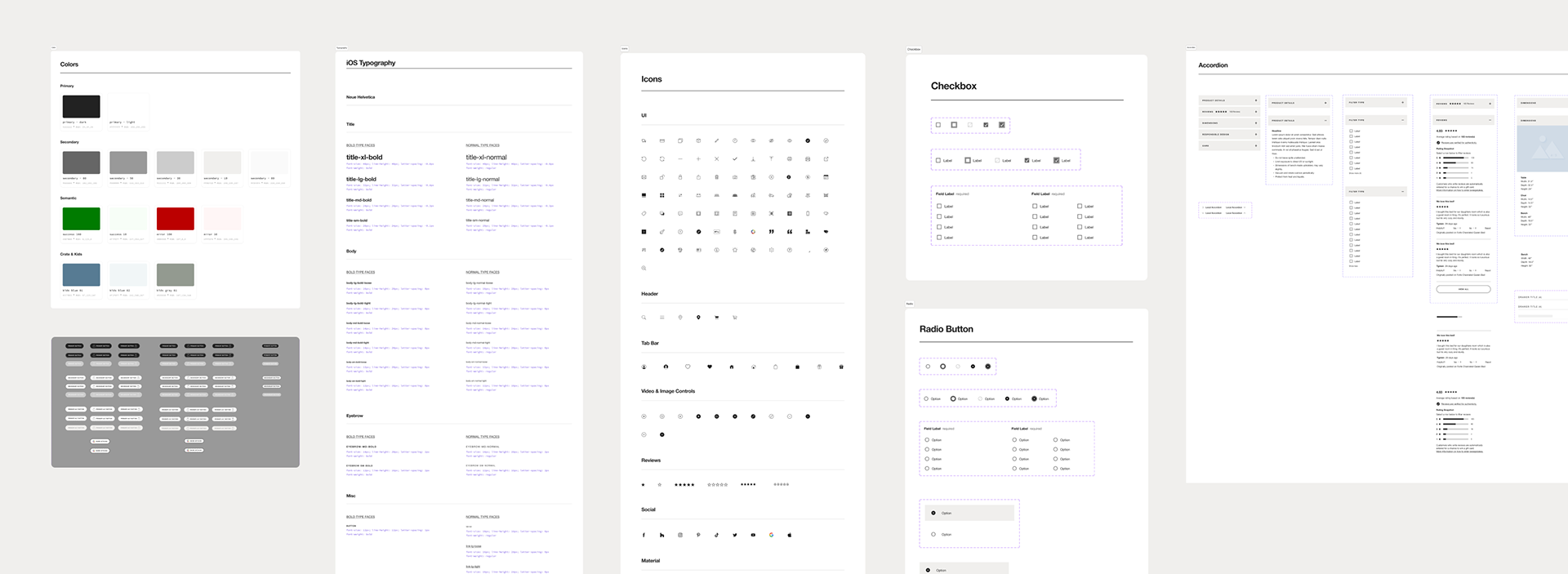Select the TikTok icon in Social icons
The width and height of the screenshot is (1568, 574).
716,536
